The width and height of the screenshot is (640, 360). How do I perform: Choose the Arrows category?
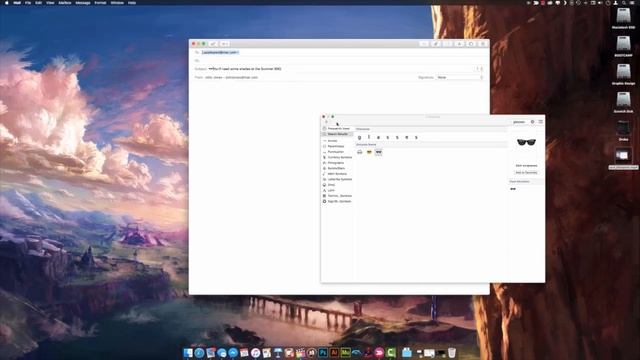[337, 141]
